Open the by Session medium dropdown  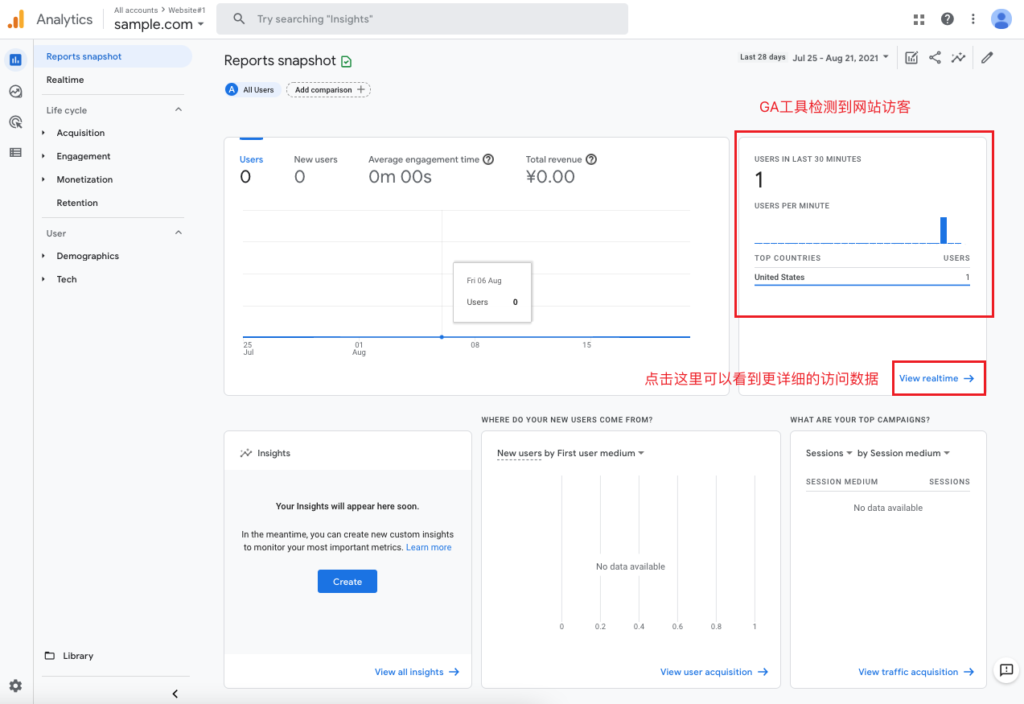(x=904, y=453)
